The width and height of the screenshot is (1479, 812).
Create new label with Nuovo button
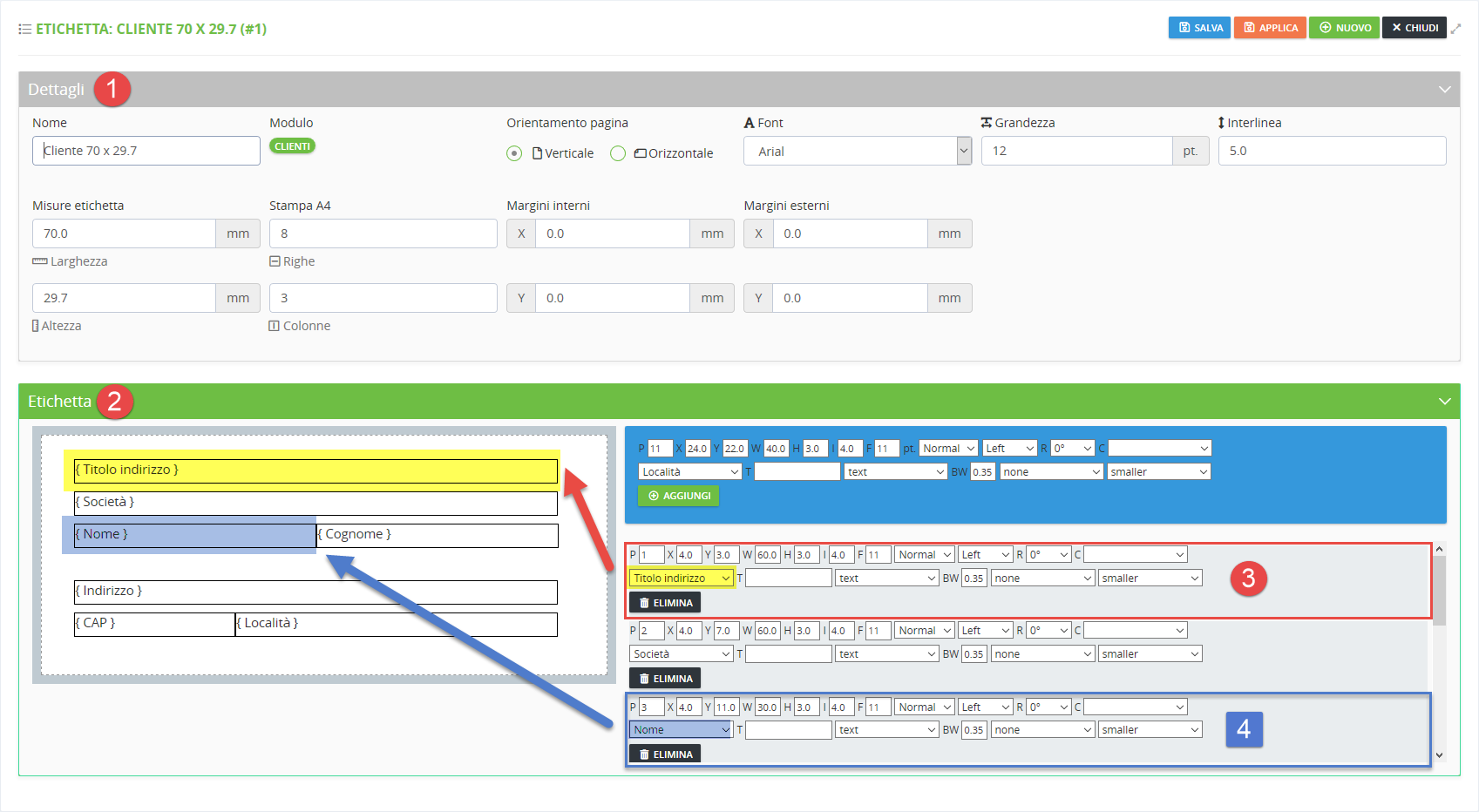point(1345,28)
